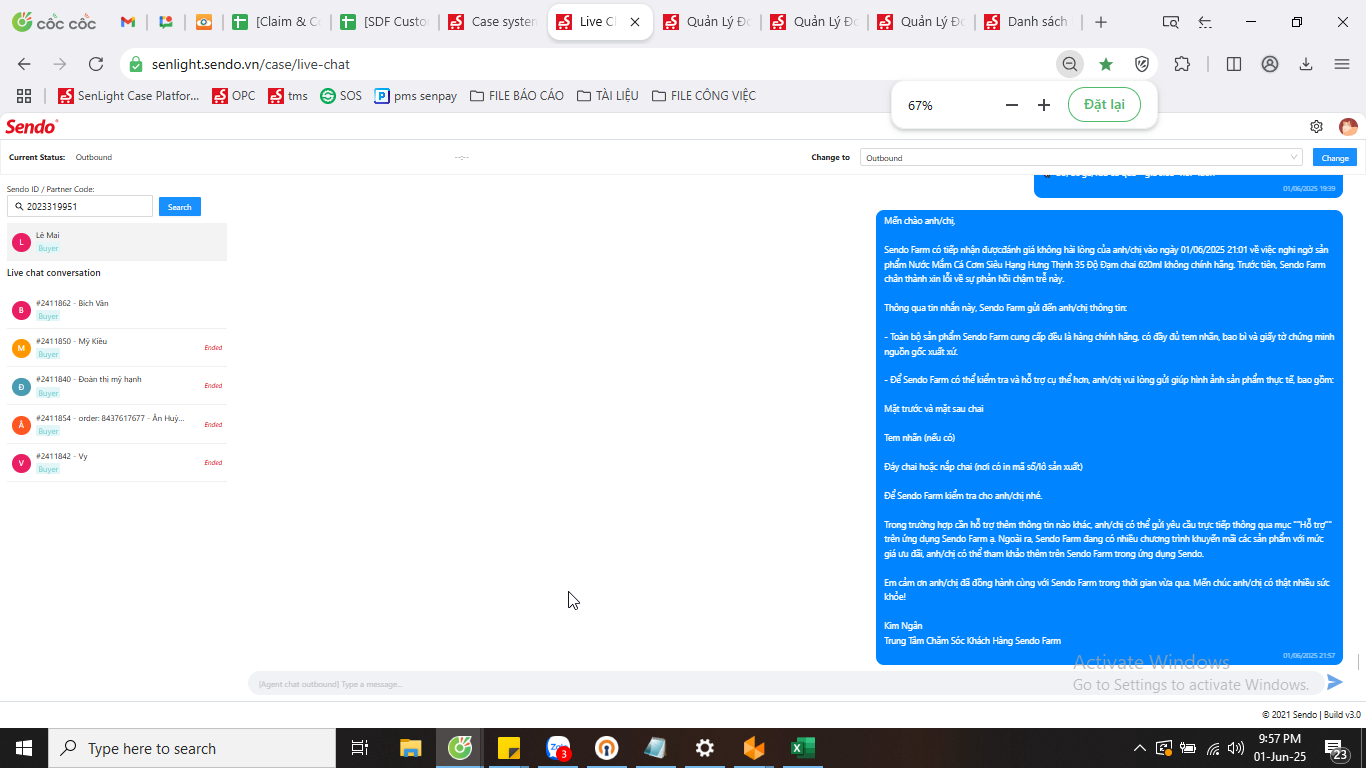This screenshot has width=1366, height=768.
Task: Expand the FILE CÔNG VIỆC bookmark folder
Action: coord(704,96)
